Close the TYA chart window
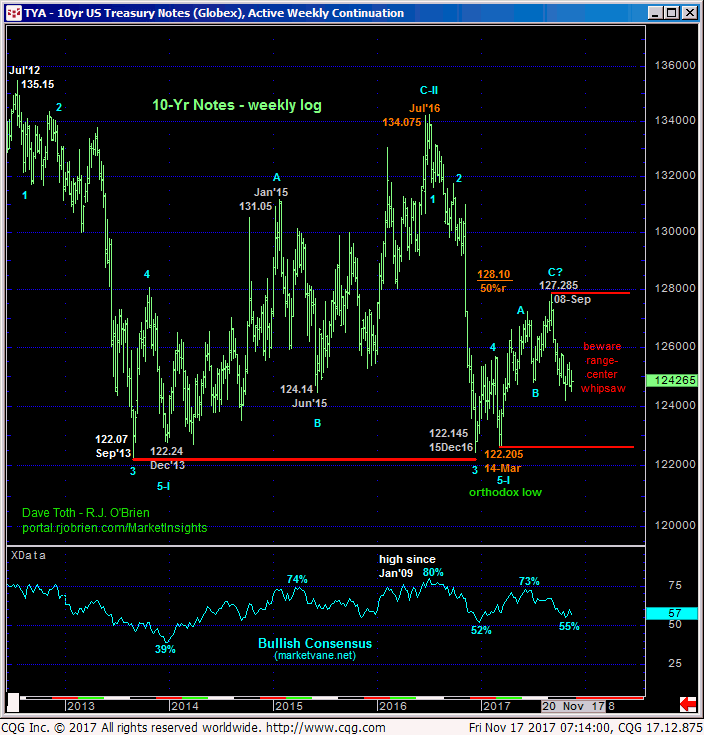 (690, 13)
